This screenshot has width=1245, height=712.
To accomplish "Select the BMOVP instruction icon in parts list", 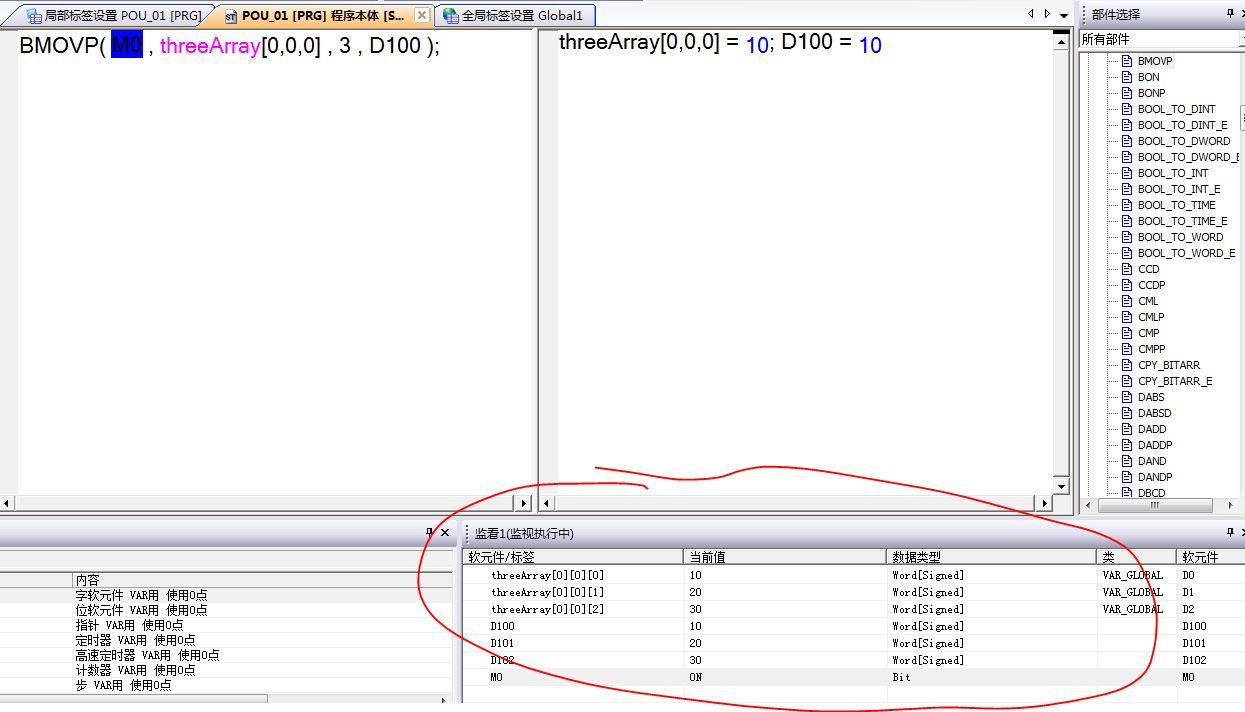I will [x=1126, y=61].
